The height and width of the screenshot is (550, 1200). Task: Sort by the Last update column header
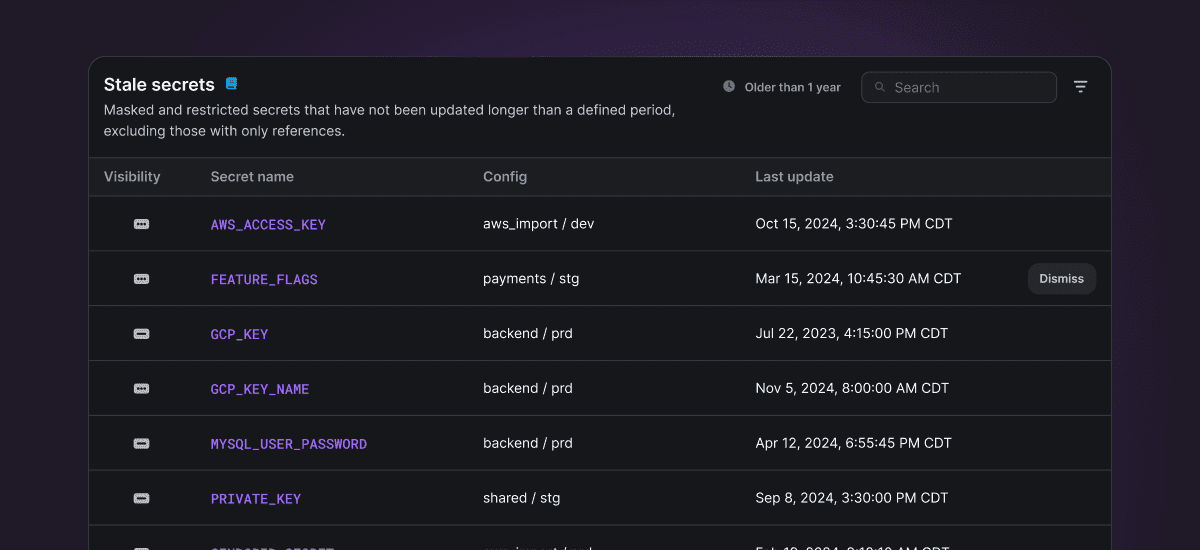[794, 177]
